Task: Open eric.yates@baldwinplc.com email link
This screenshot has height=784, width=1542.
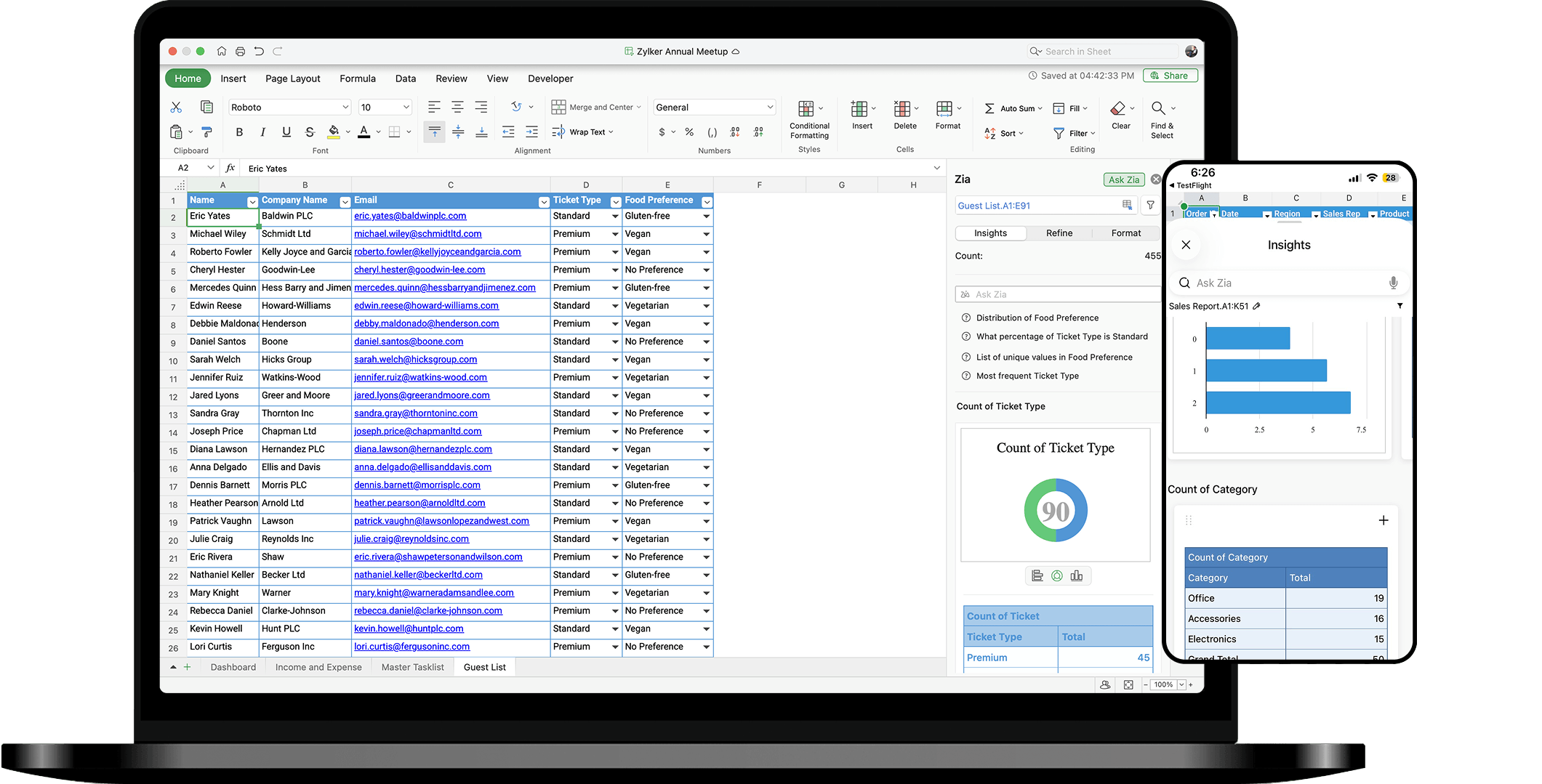Action: click(410, 216)
